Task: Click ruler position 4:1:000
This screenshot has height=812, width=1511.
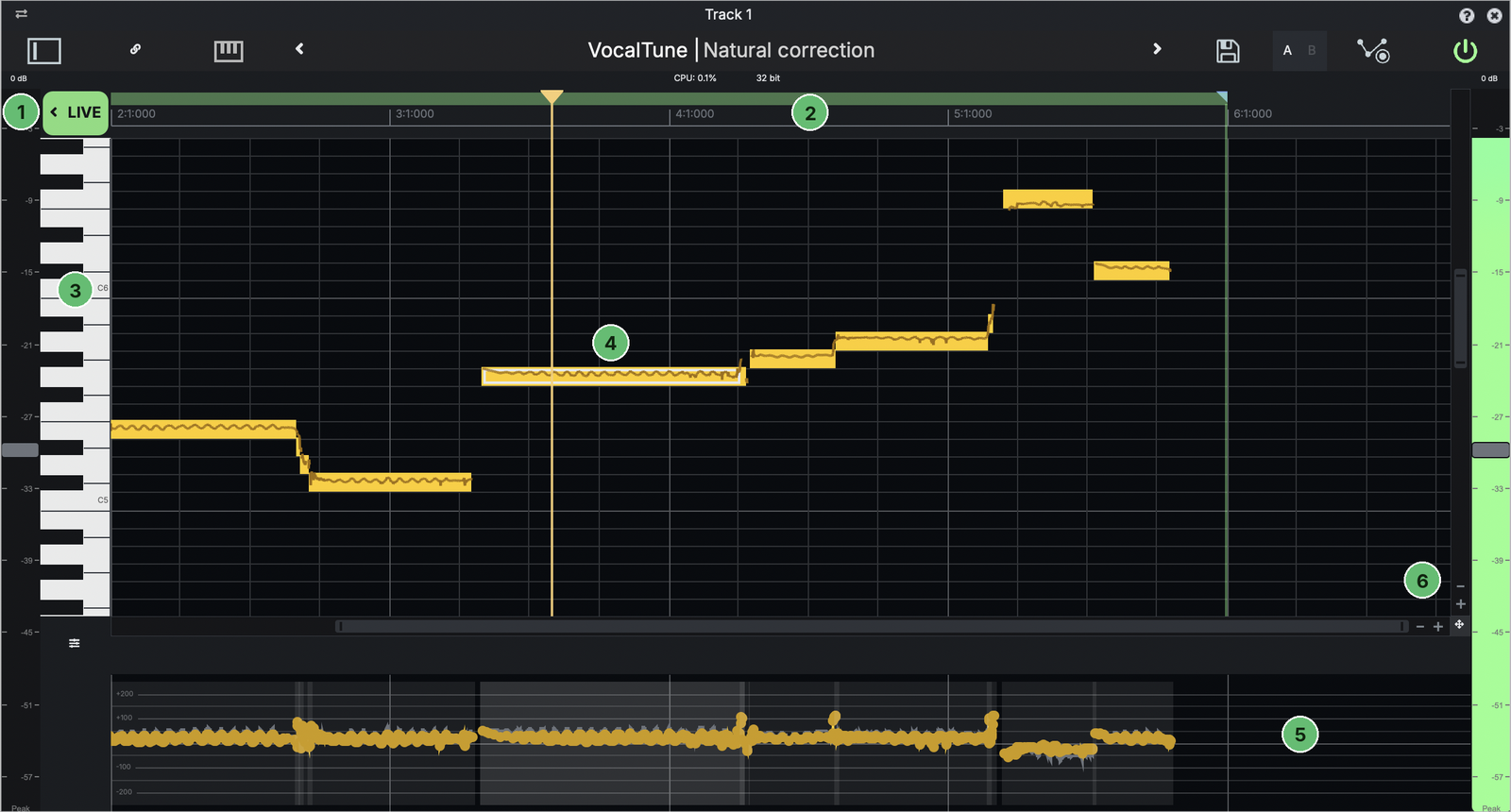Action: pyautogui.click(x=695, y=114)
